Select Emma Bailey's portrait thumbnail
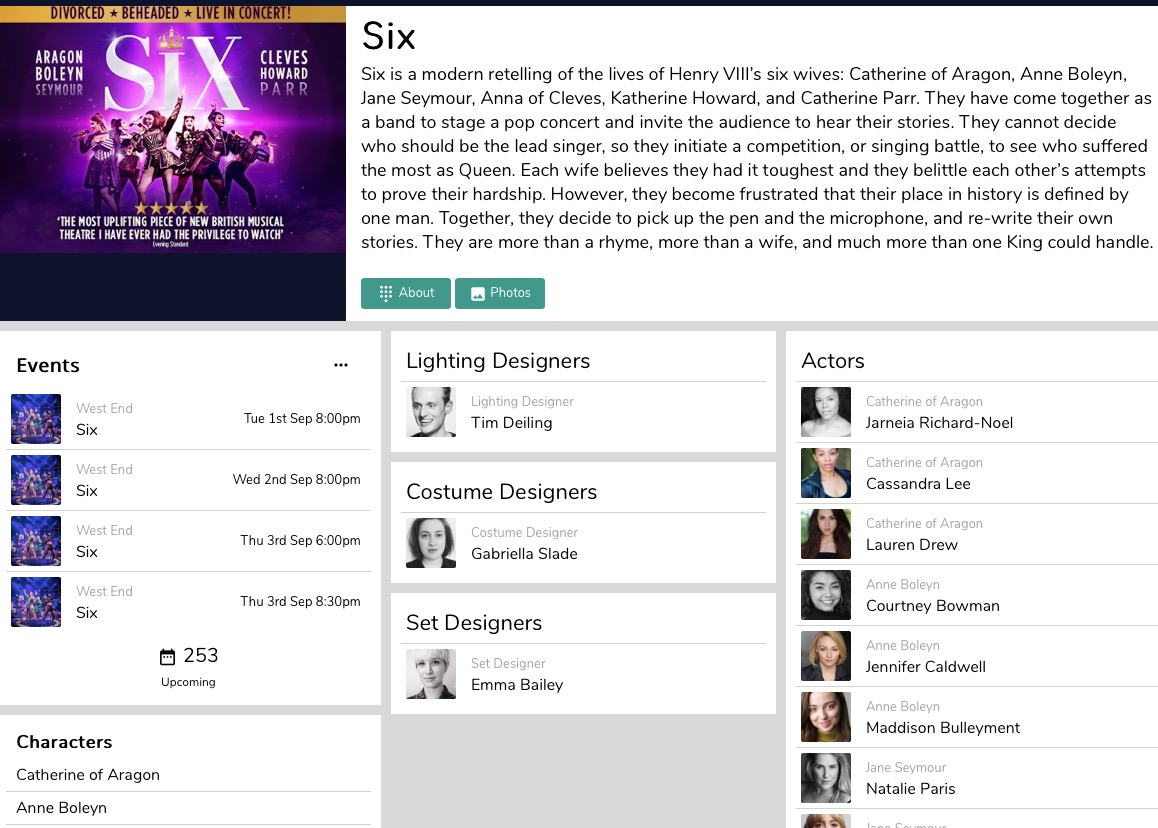1158x828 pixels. click(x=431, y=674)
